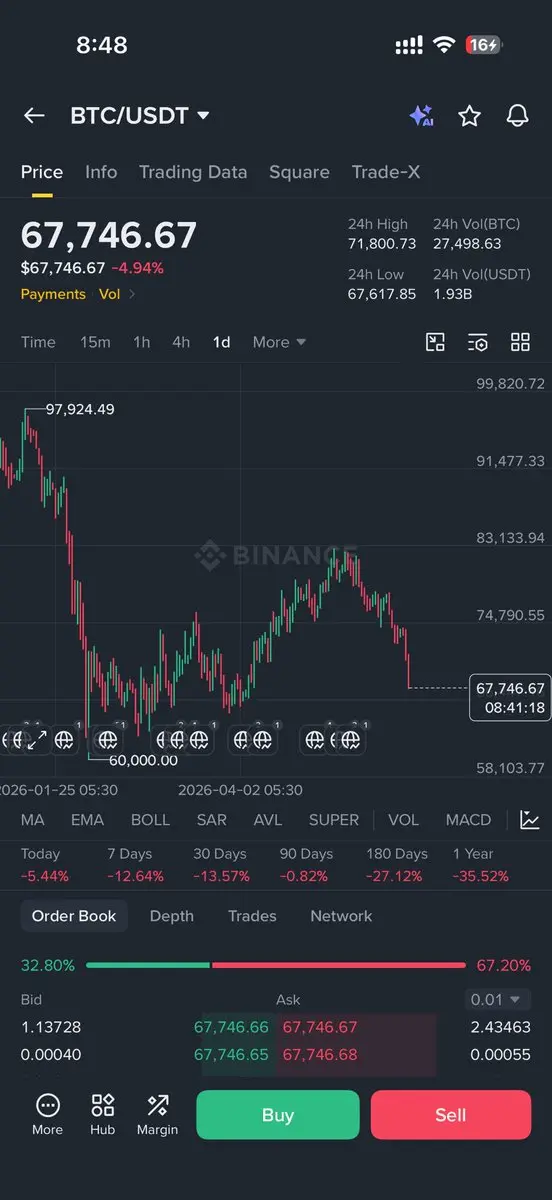
Task: Toggle the SUPER indicator
Action: 334,820
